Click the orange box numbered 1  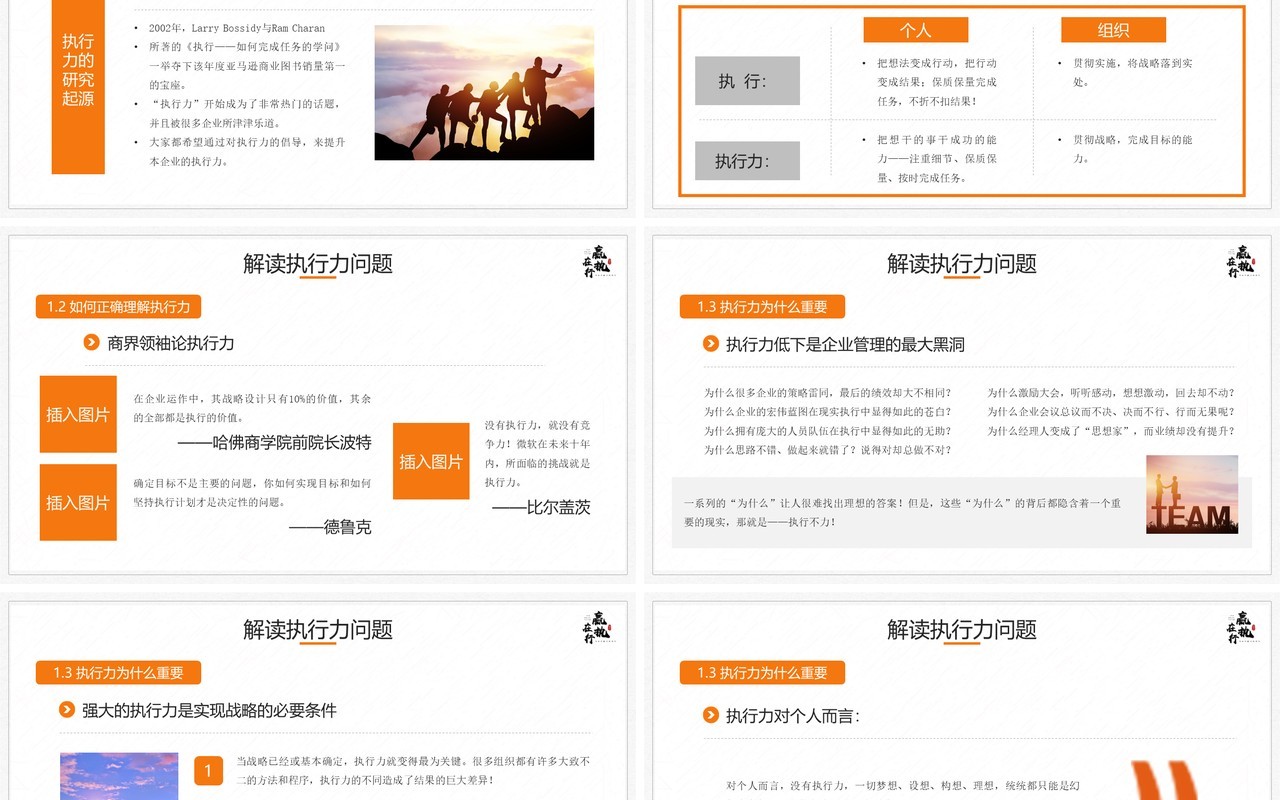(x=208, y=770)
